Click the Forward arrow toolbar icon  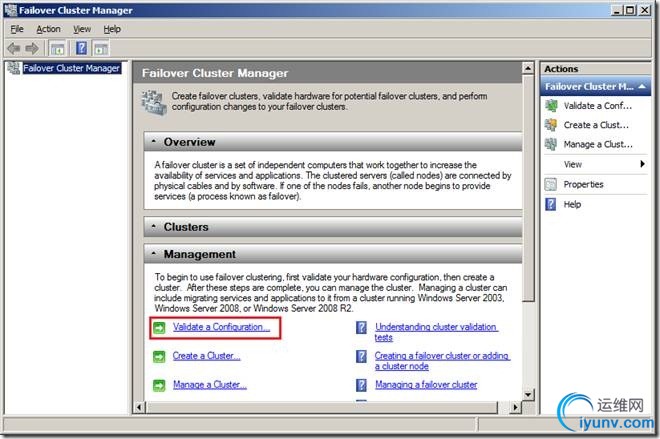[x=32, y=48]
